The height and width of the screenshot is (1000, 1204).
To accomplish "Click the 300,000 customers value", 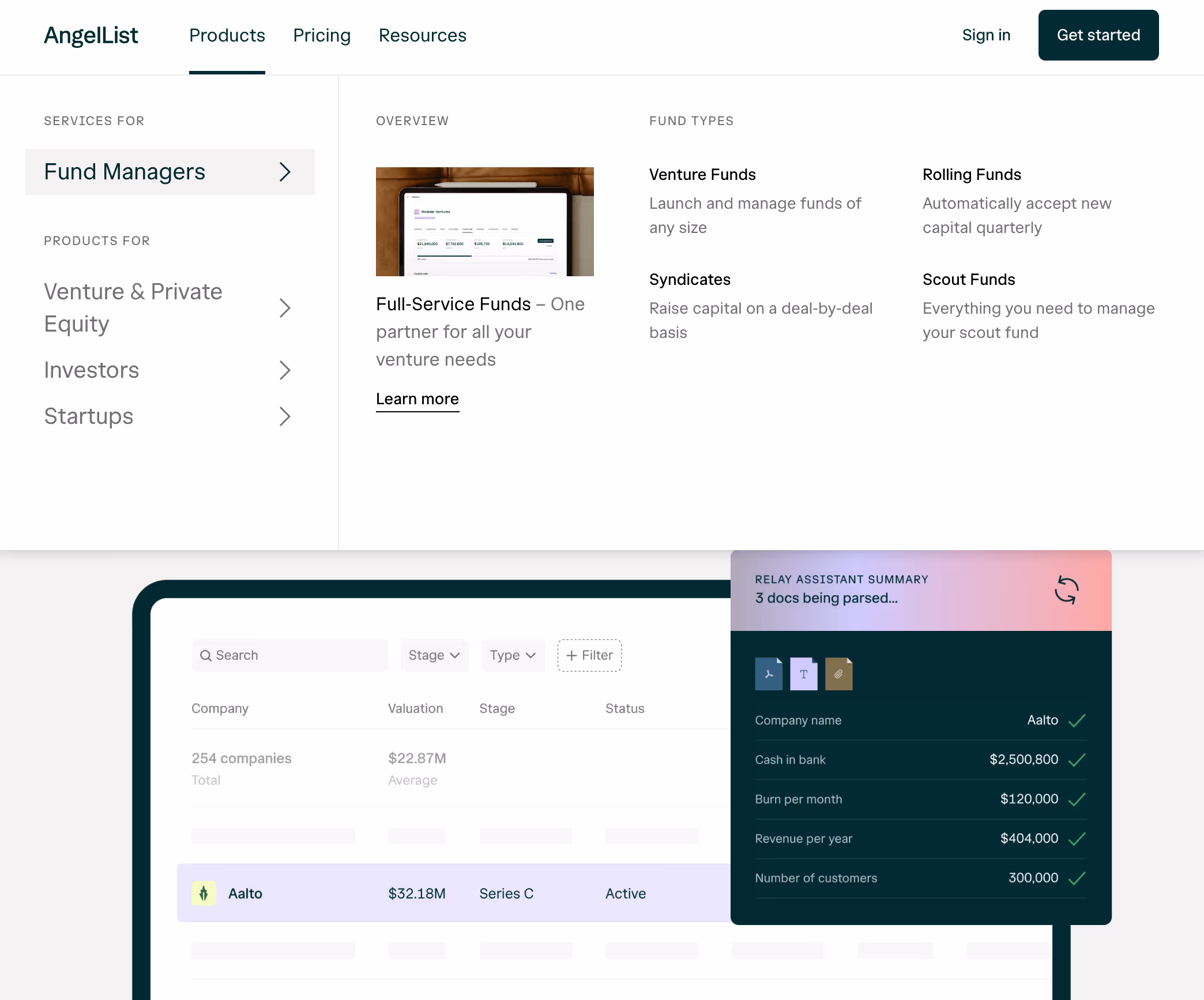I will coord(1033,878).
